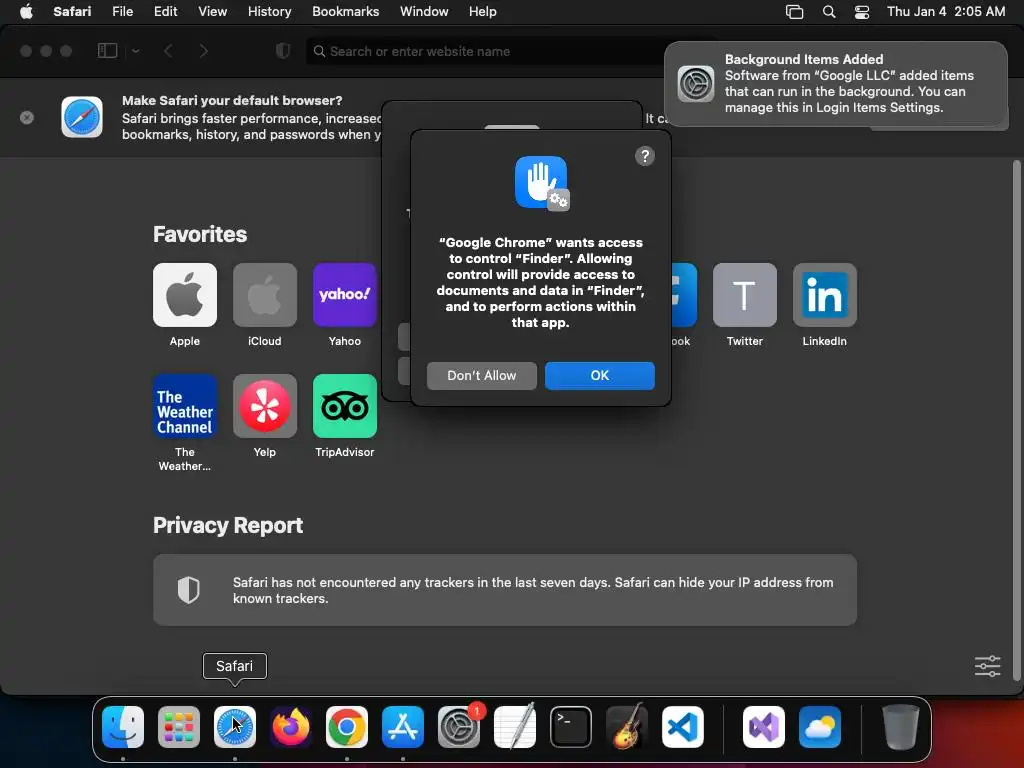Open the History menu
The height and width of the screenshot is (768, 1024).
click(269, 11)
